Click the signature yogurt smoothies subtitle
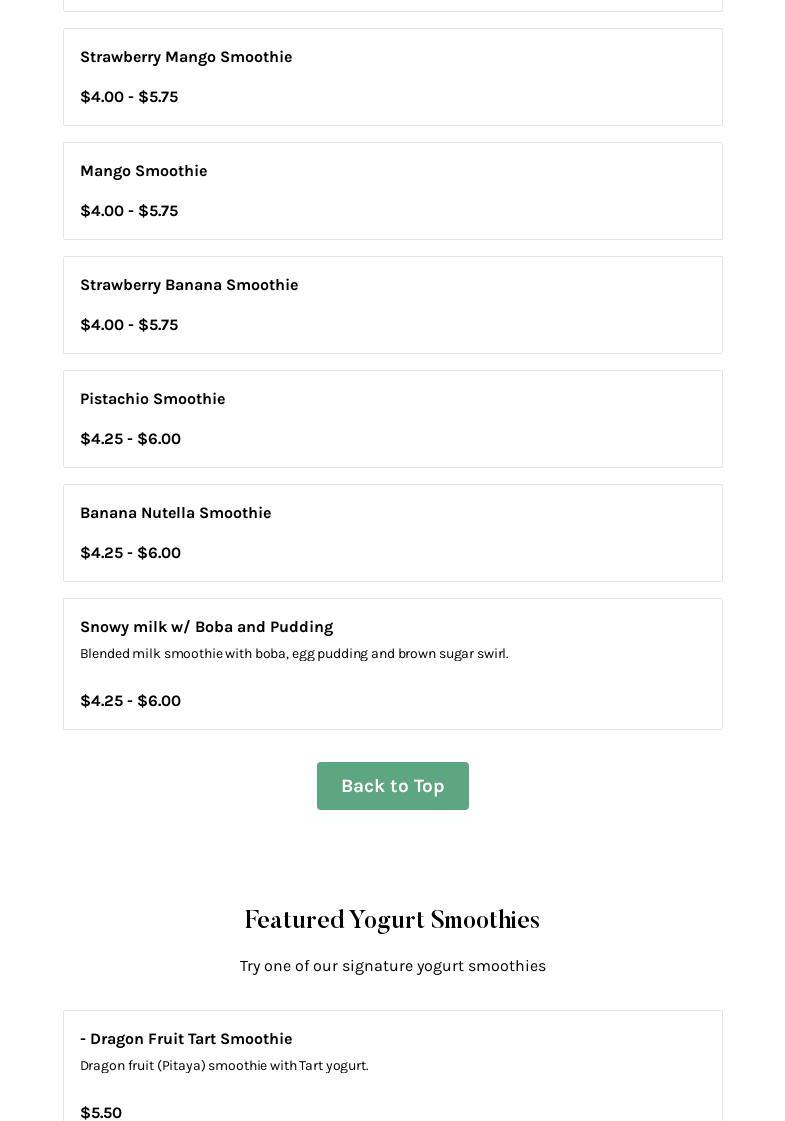This screenshot has width=785, height=1121. 392,966
